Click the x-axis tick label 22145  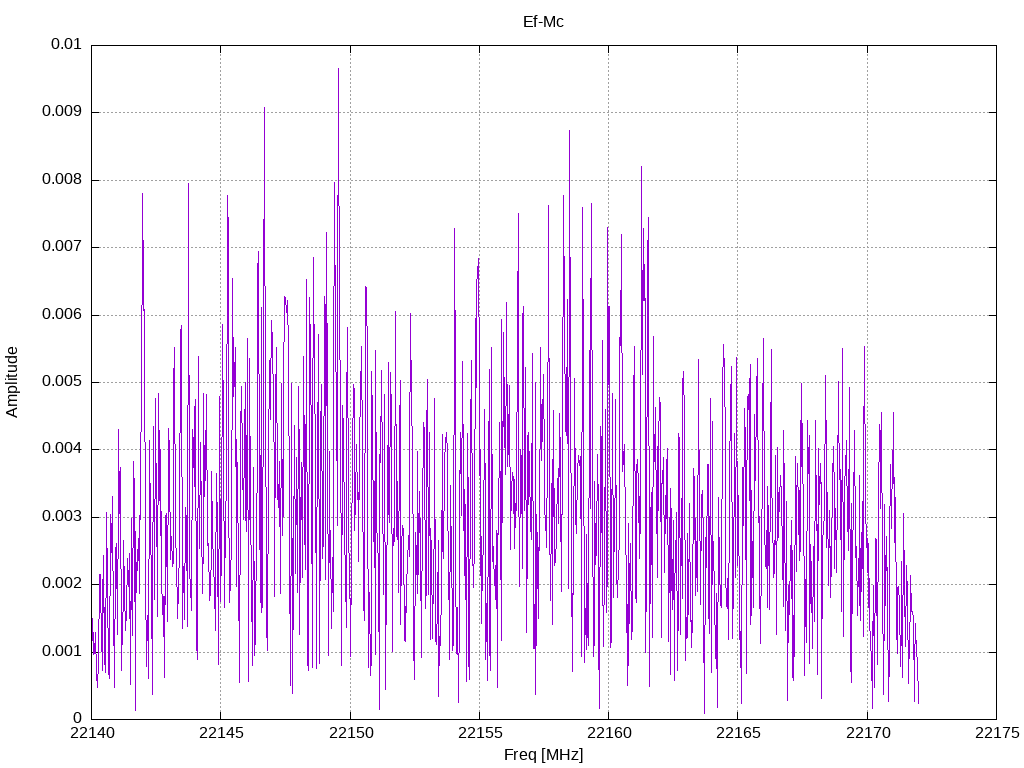pyautogui.click(x=221, y=733)
